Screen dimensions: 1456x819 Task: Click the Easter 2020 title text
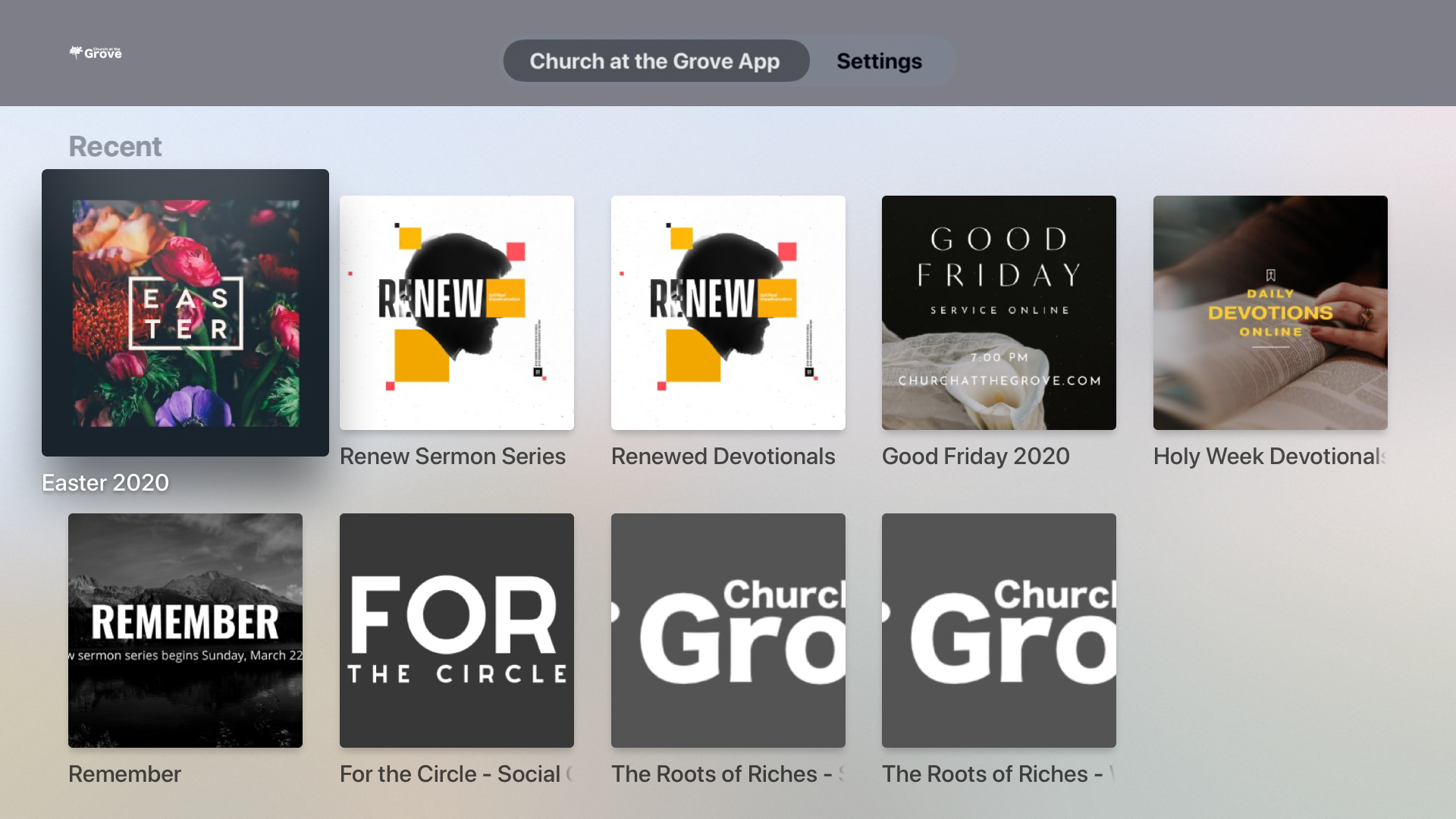105,482
